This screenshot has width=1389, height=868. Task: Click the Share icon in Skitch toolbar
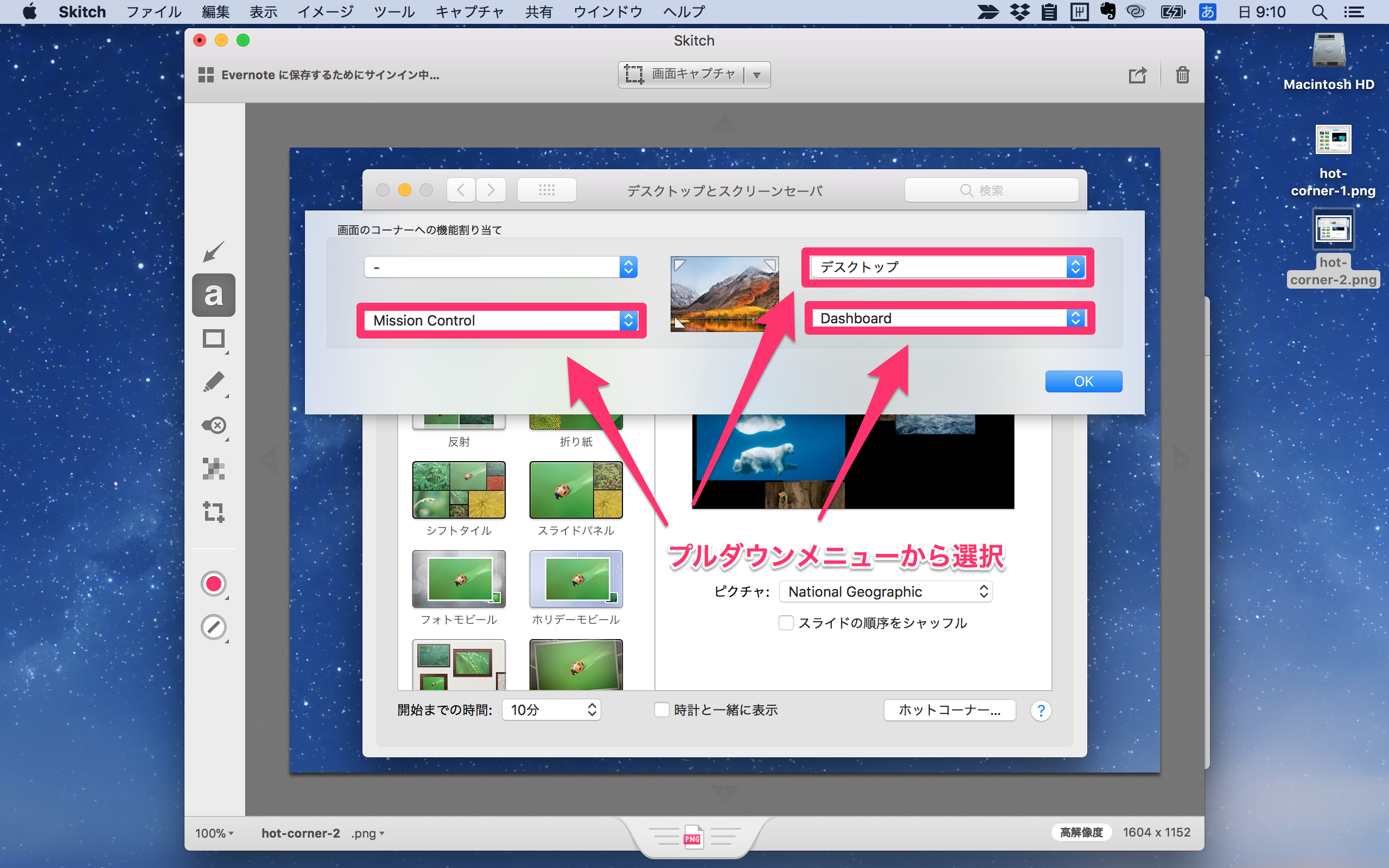click(1138, 75)
